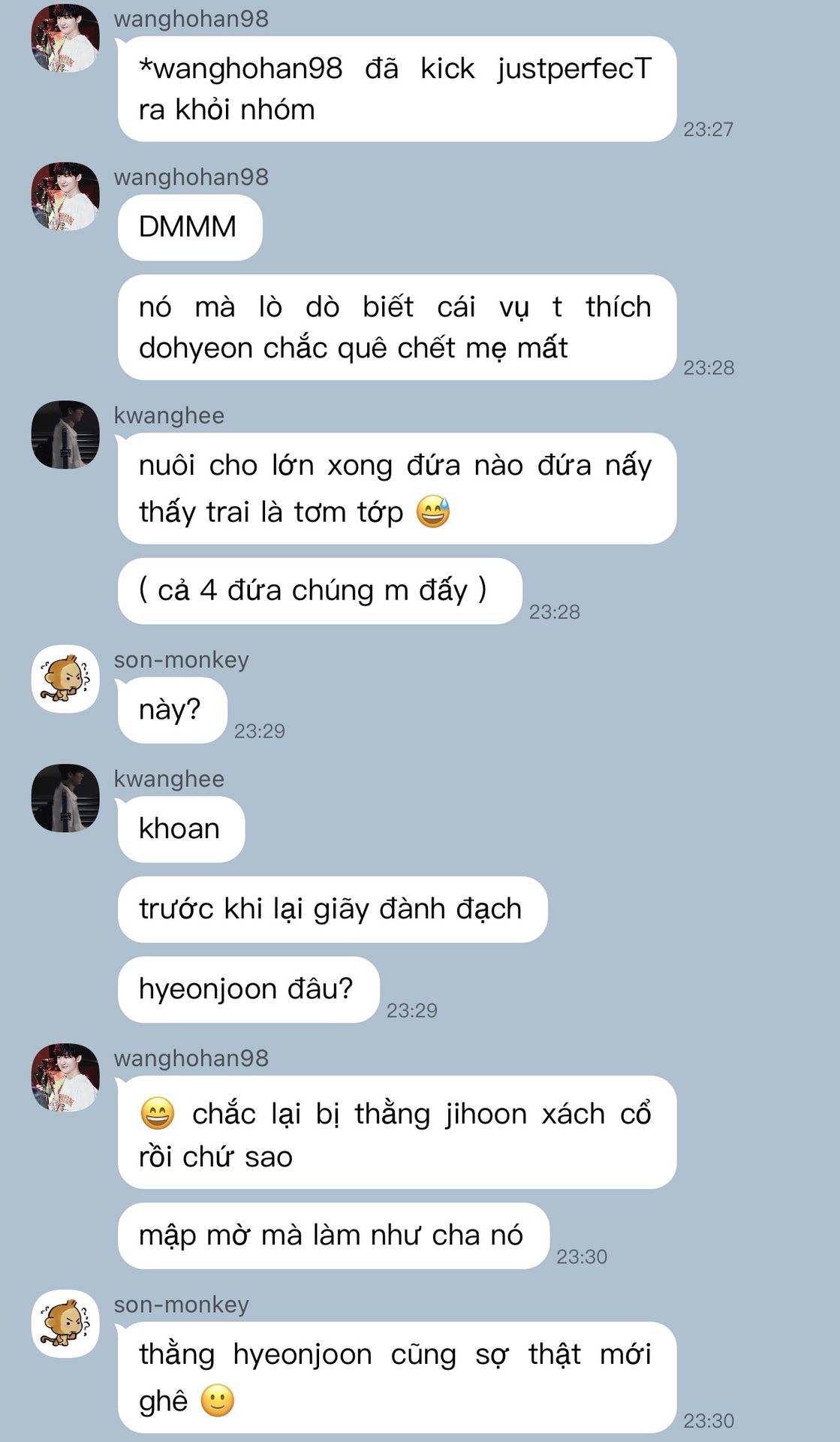
Task: Select the 'trước khi lại giãy đành đạch' bubble
Action: coord(333,910)
